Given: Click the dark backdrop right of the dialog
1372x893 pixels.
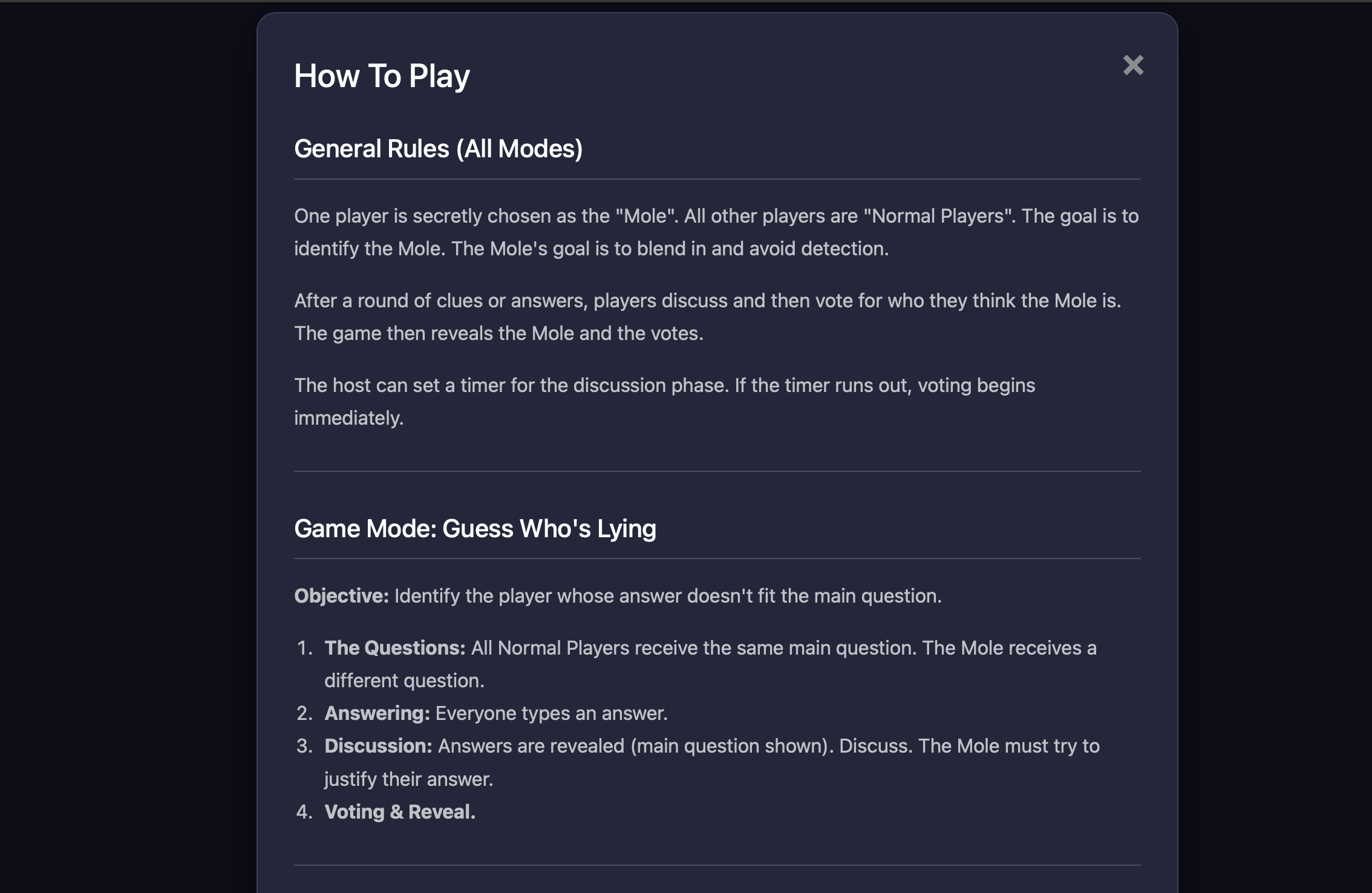Looking at the screenshot, I should tap(1275, 448).
